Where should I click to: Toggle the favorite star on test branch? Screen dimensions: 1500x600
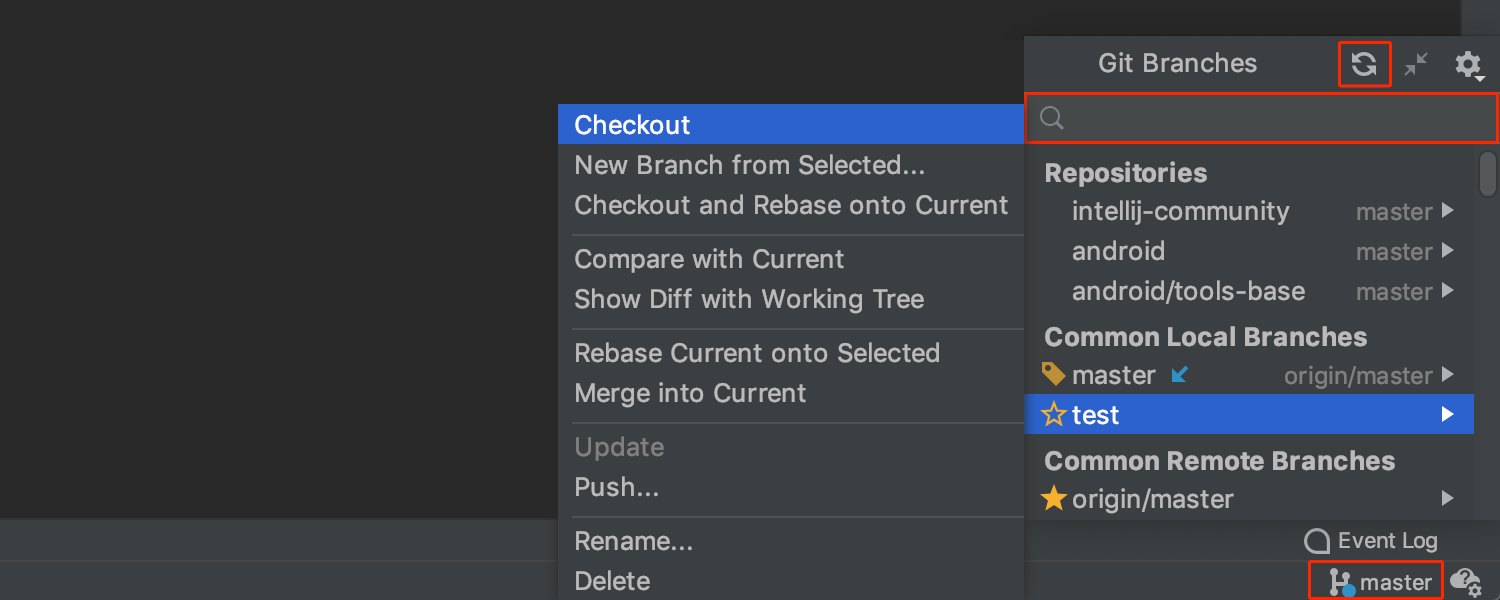pos(1053,414)
